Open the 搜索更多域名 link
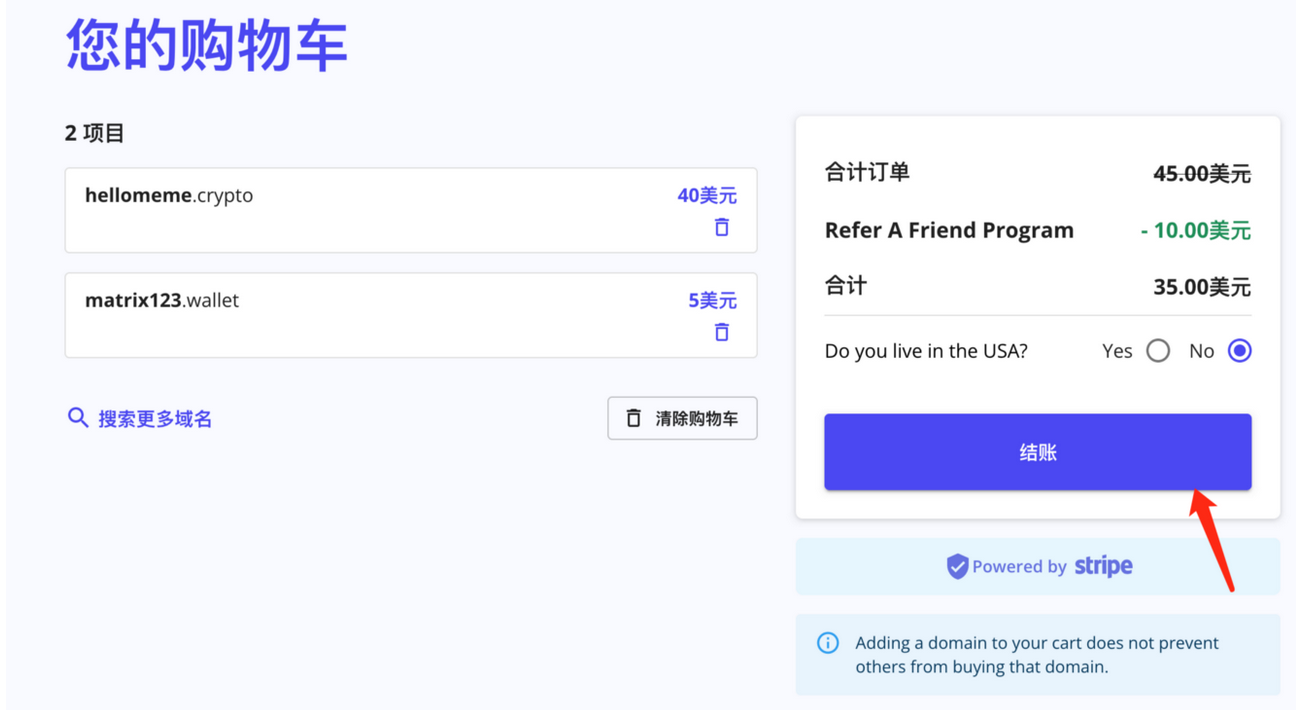The width and height of the screenshot is (1296, 710). click(x=155, y=419)
